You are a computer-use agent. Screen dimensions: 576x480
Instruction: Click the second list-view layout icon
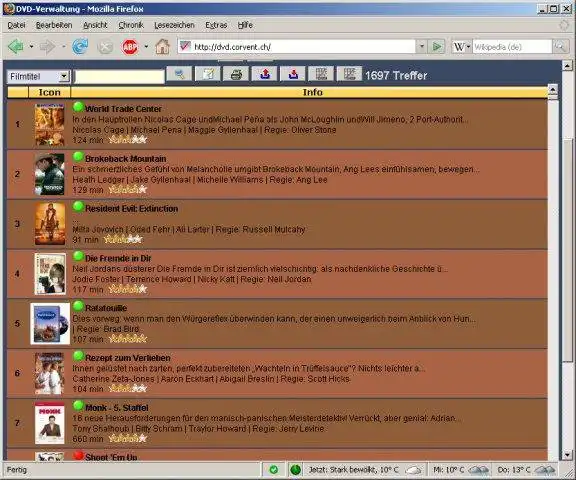pyautogui.click(x=349, y=74)
